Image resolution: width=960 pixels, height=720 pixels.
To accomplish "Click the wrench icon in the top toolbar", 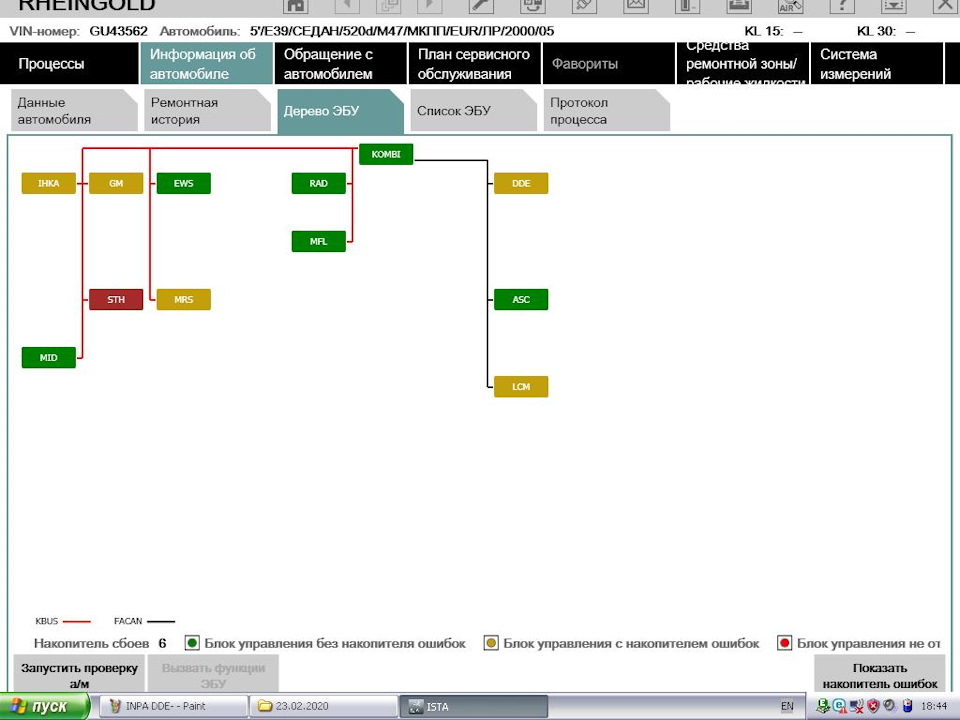I will pos(481,6).
